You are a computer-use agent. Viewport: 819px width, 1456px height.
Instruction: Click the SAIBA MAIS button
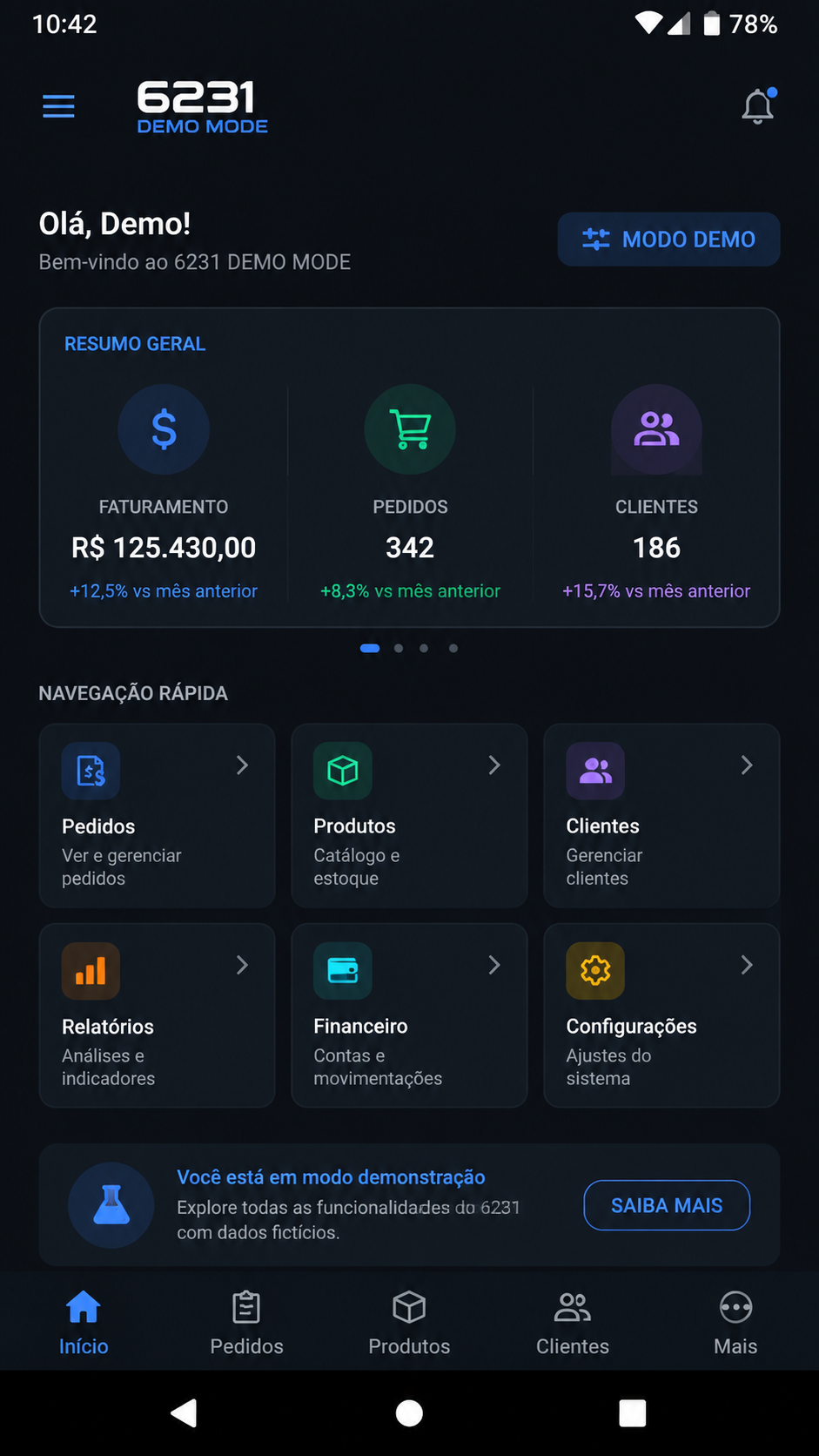(667, 1205)
